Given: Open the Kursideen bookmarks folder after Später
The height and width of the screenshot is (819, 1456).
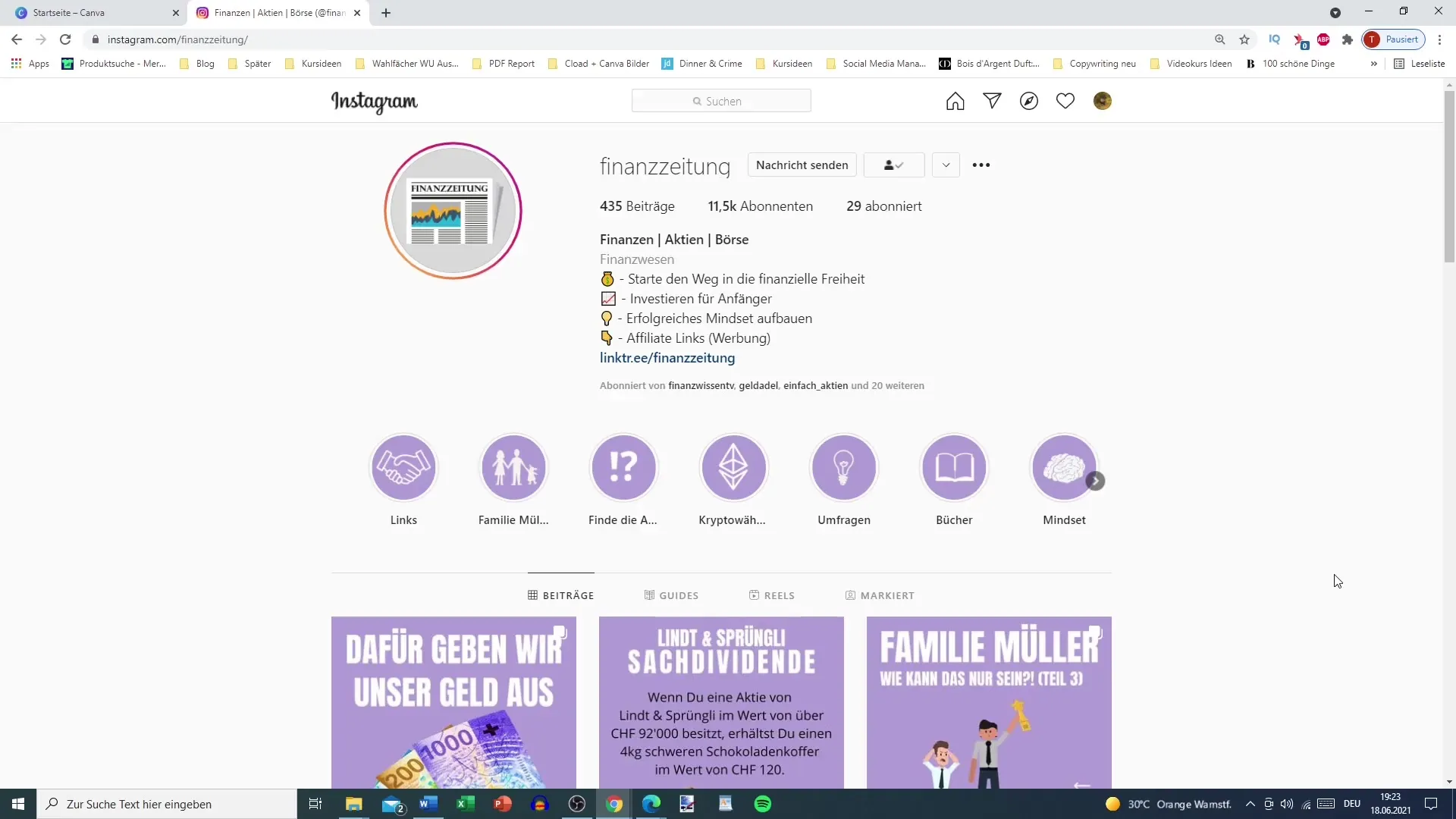Looking at the screenshot, I should point(313,64).
